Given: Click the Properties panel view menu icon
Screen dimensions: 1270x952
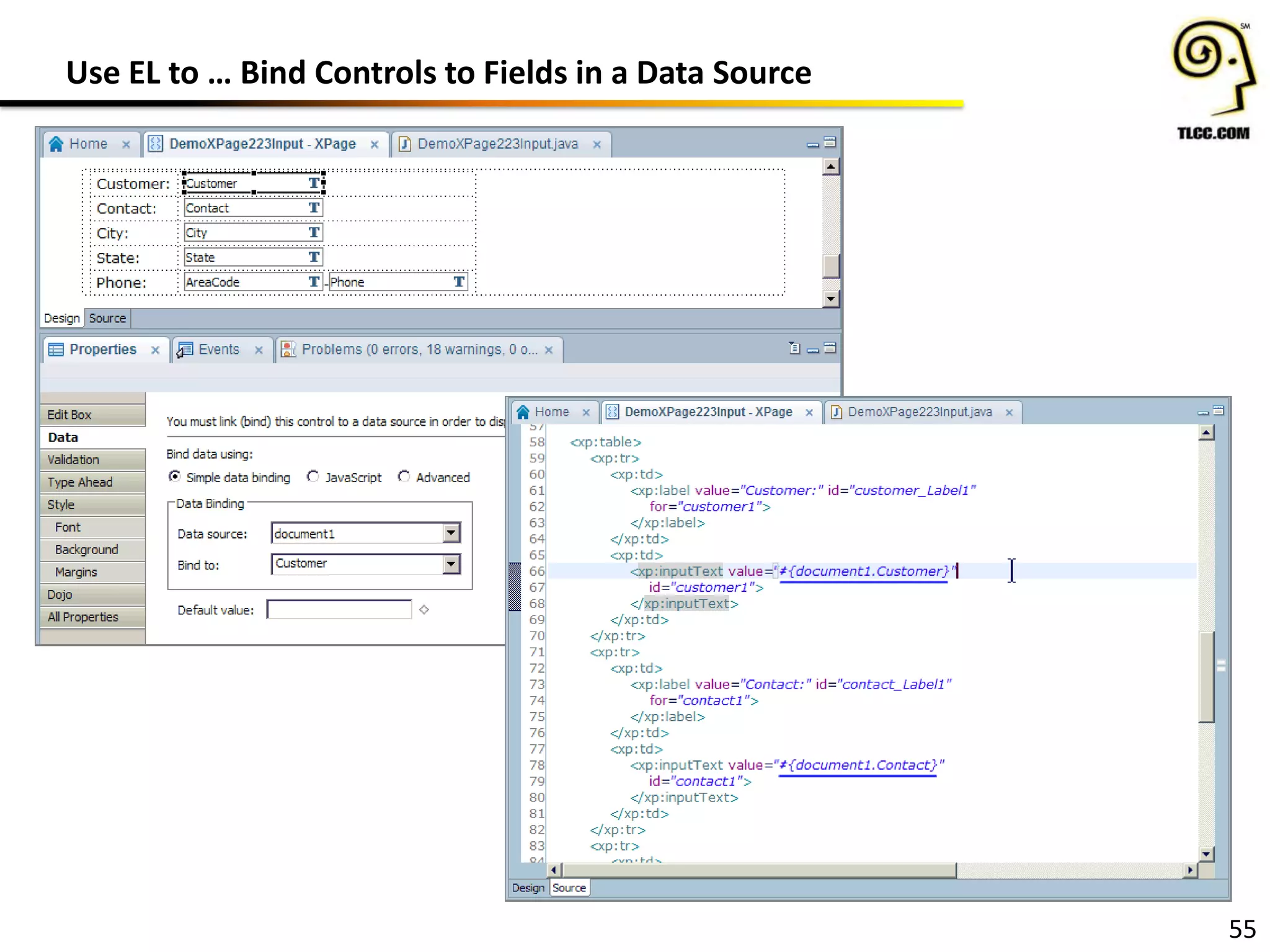Looking at the screenshot, I should coord(794,348).
